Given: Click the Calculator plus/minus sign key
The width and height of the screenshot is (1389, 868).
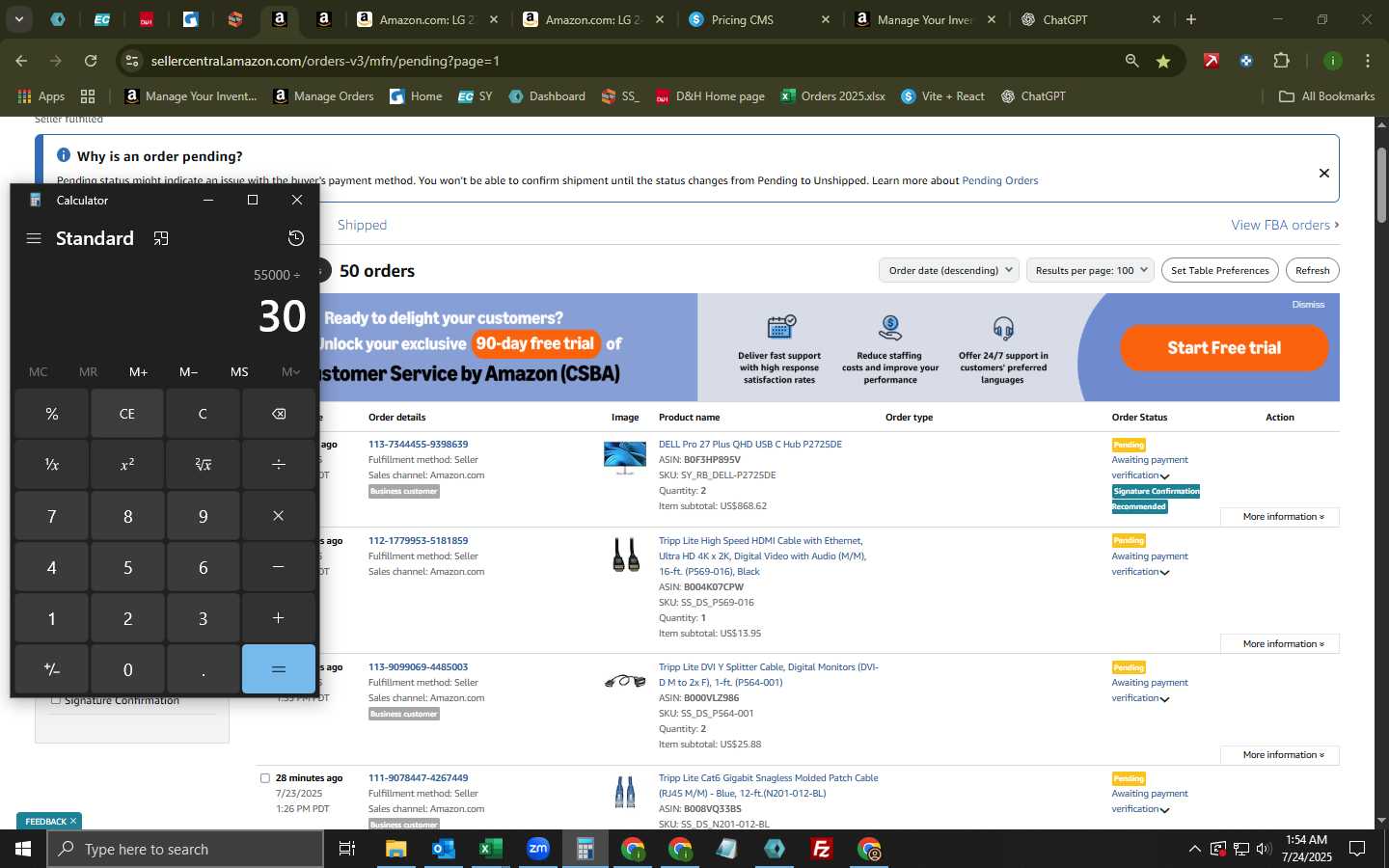Looking at the screenshot, I should tap(52, 669).
